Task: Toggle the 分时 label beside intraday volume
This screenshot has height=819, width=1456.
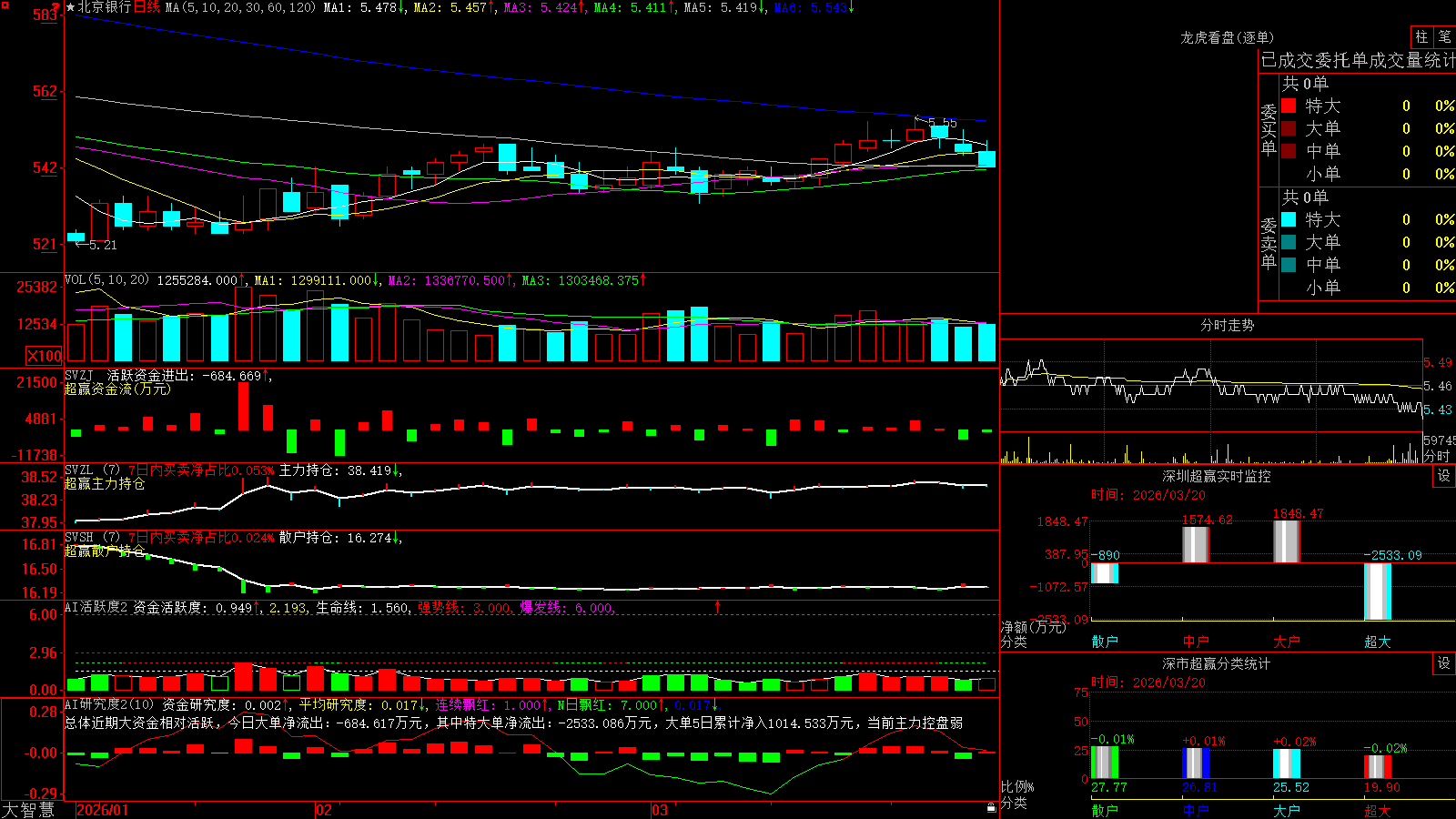Action: (1437, 456)
